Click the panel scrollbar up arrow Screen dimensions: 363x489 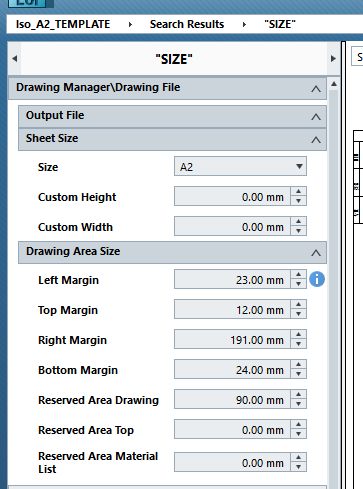[334, 84]
